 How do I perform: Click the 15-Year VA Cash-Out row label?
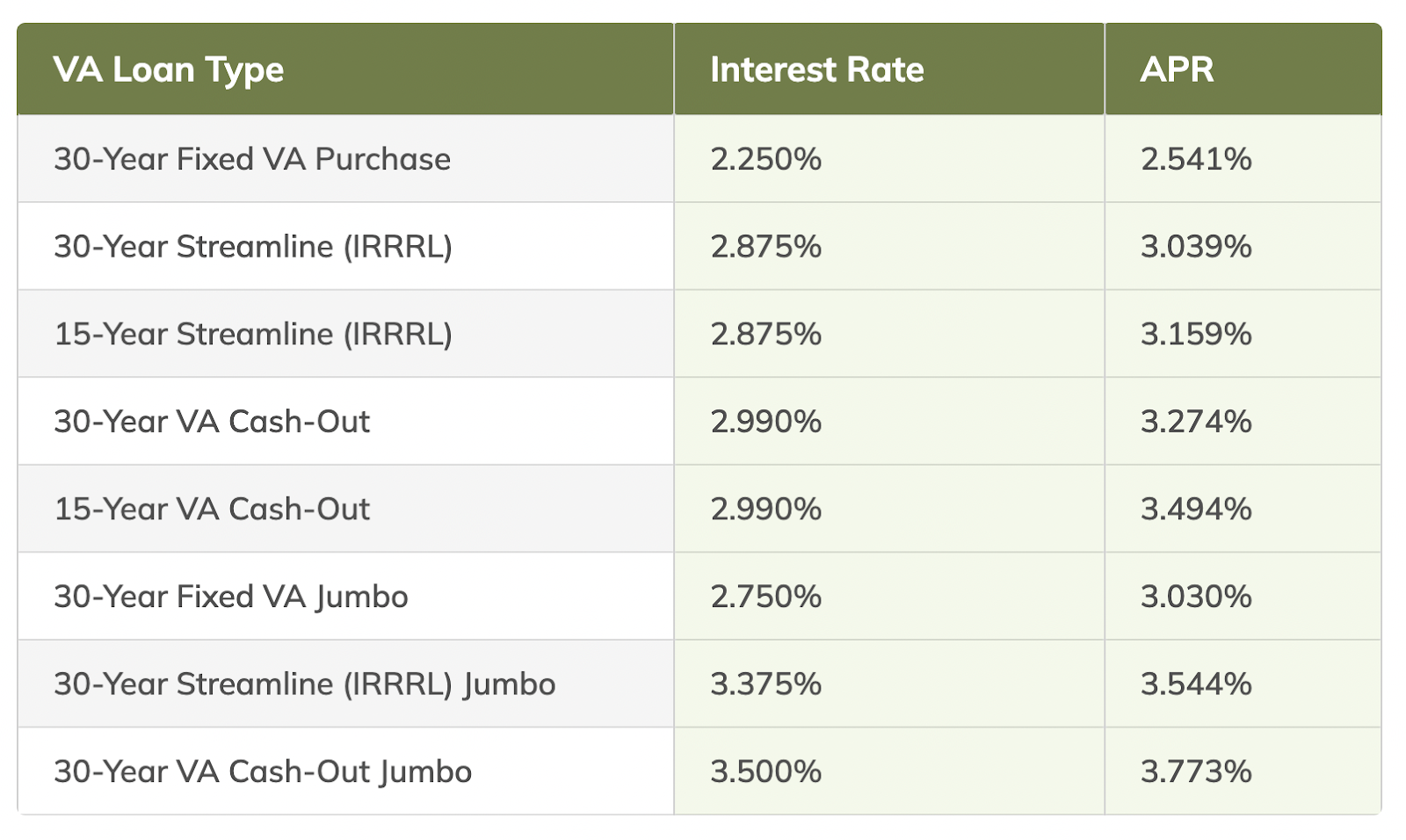(x=212, y=509)
